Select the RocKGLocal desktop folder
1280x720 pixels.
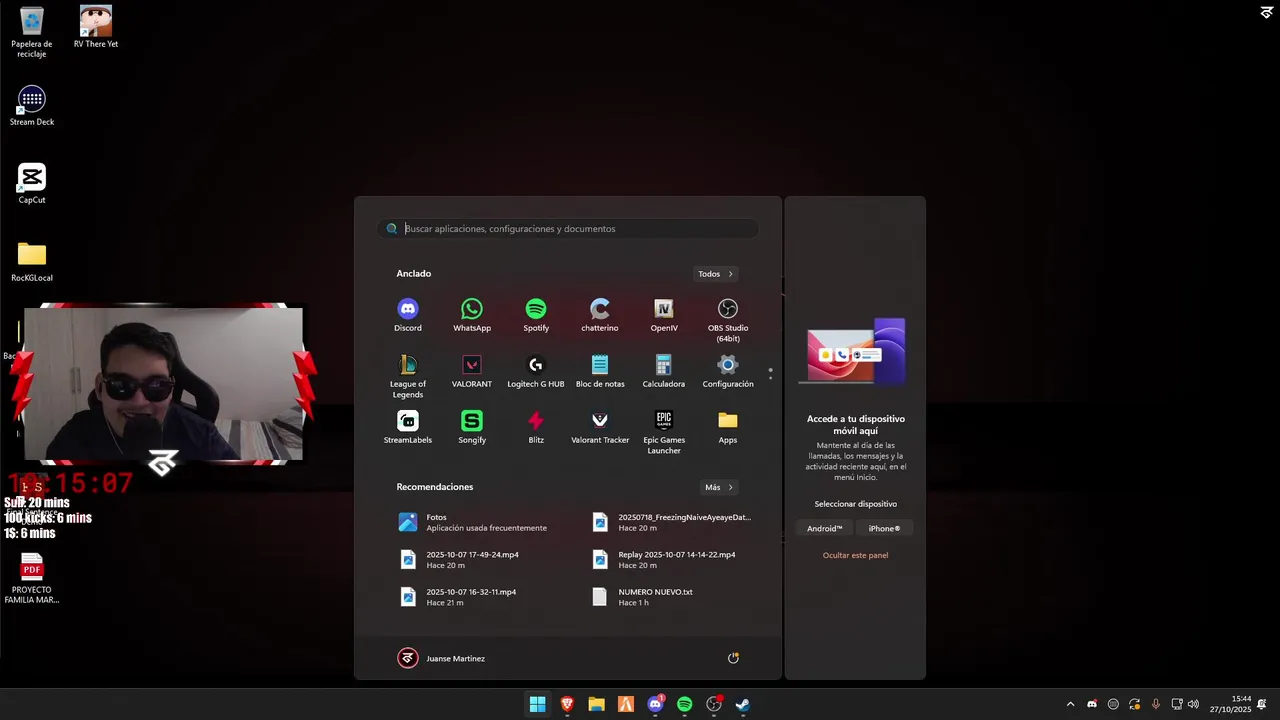(32, 262)
